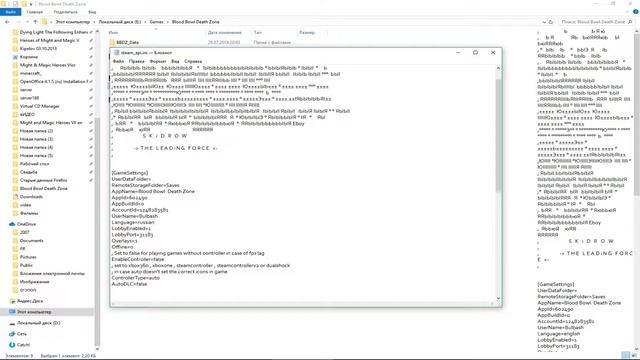Select Изображения in navigation pane
Viewport: 640px width, 360px height.
(x=35, y=282)
